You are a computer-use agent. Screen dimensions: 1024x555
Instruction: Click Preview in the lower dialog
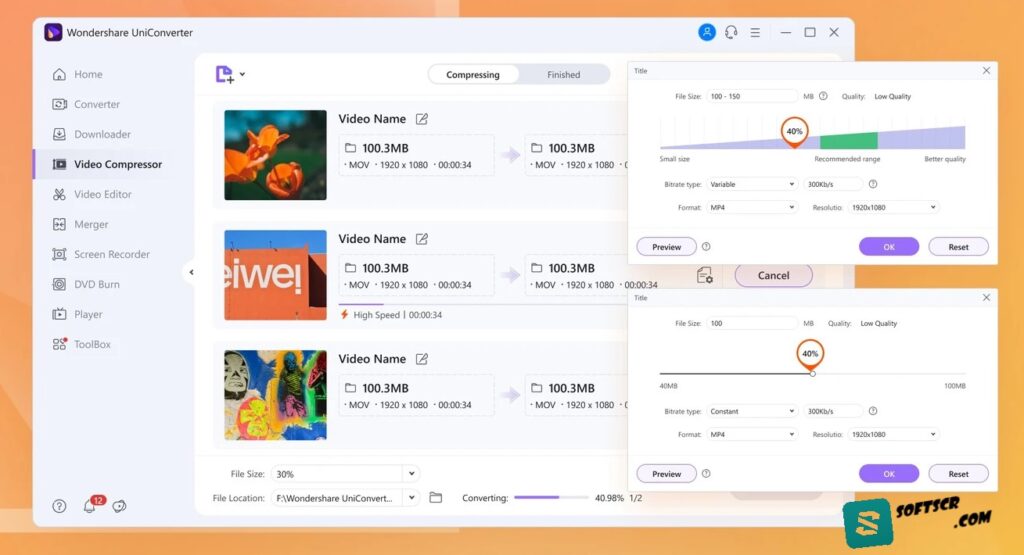click(x=666, y=474)
